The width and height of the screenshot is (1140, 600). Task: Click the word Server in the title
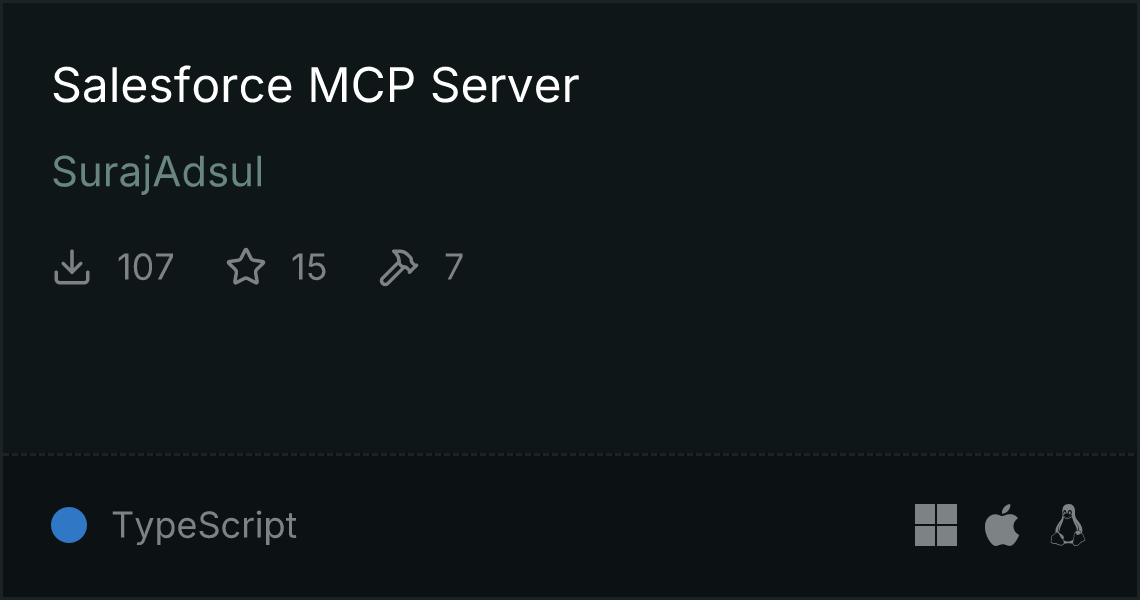point(505,85)
